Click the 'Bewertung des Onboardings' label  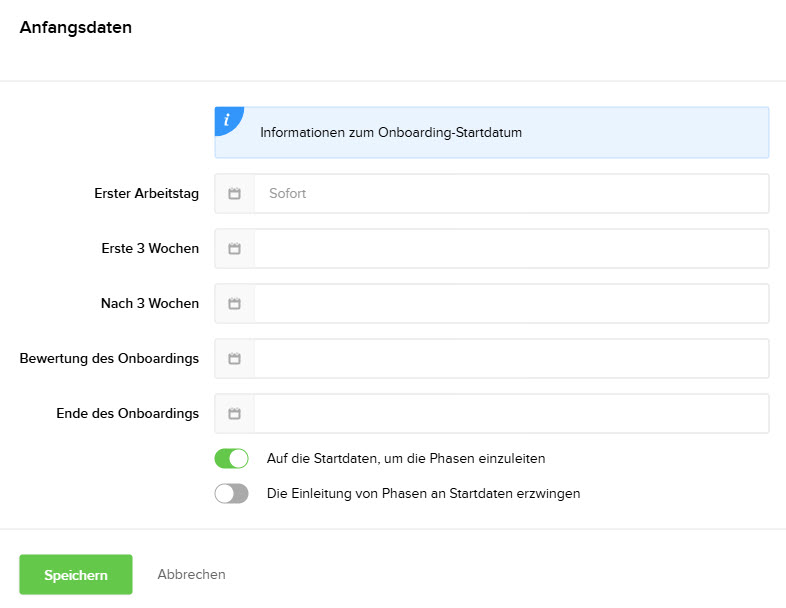click(109, 359)
